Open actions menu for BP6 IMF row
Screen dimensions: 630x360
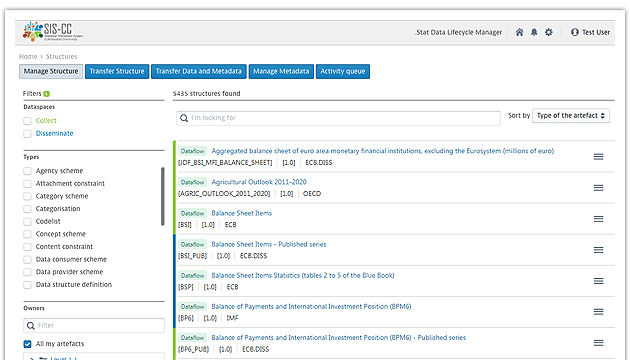point(598,312)
